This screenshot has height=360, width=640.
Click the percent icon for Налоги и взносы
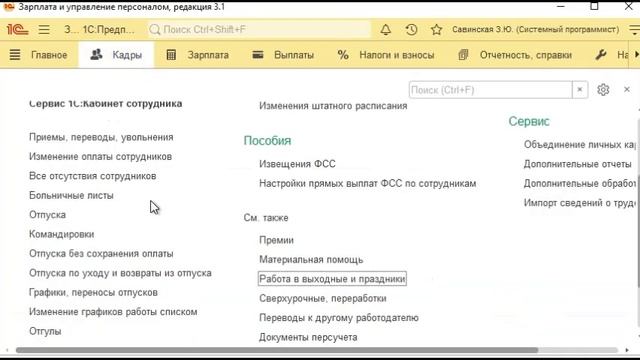(x=343, y=55)
